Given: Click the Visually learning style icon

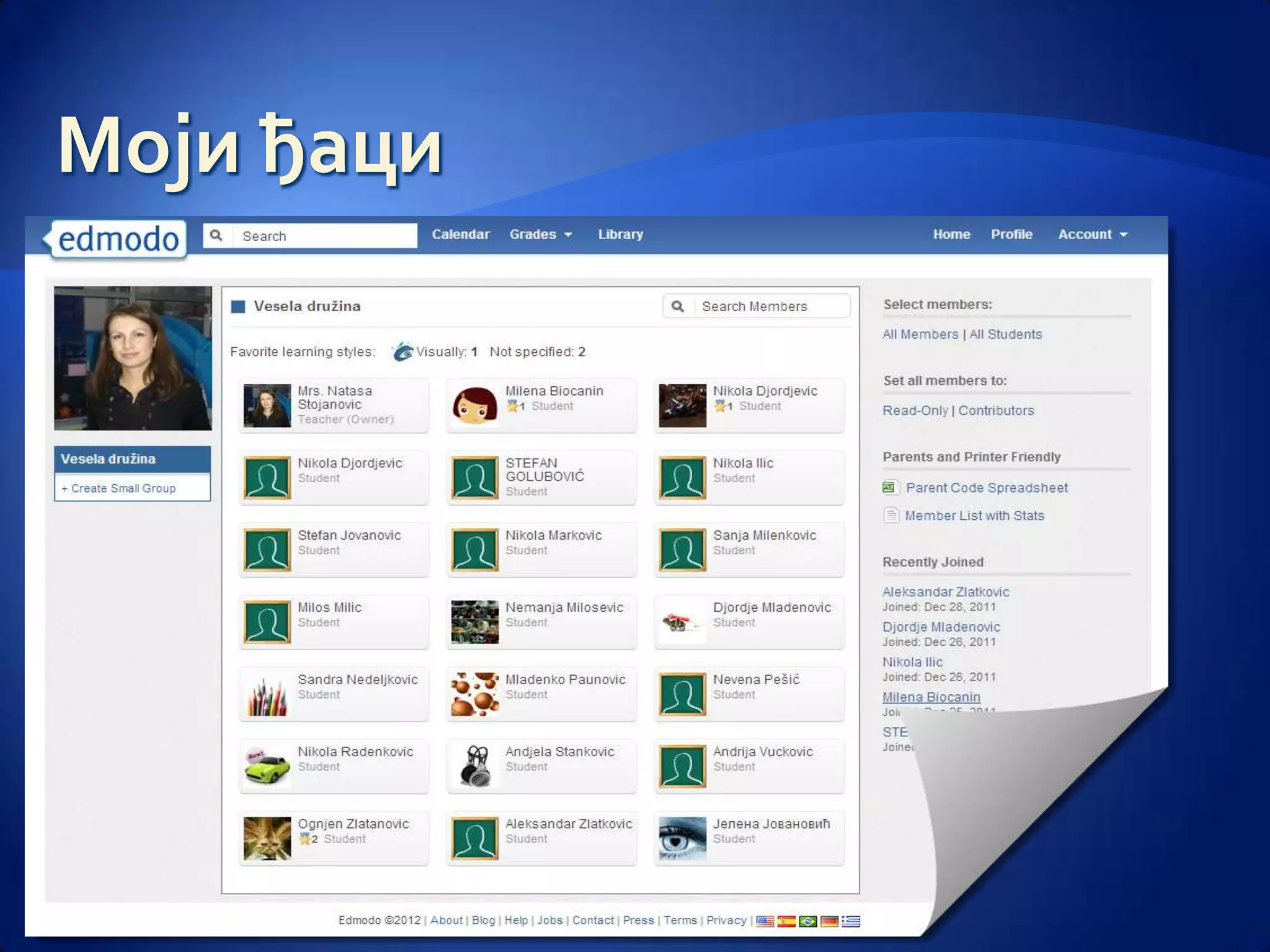Looking at the screenshot, I should click(402, 352).
